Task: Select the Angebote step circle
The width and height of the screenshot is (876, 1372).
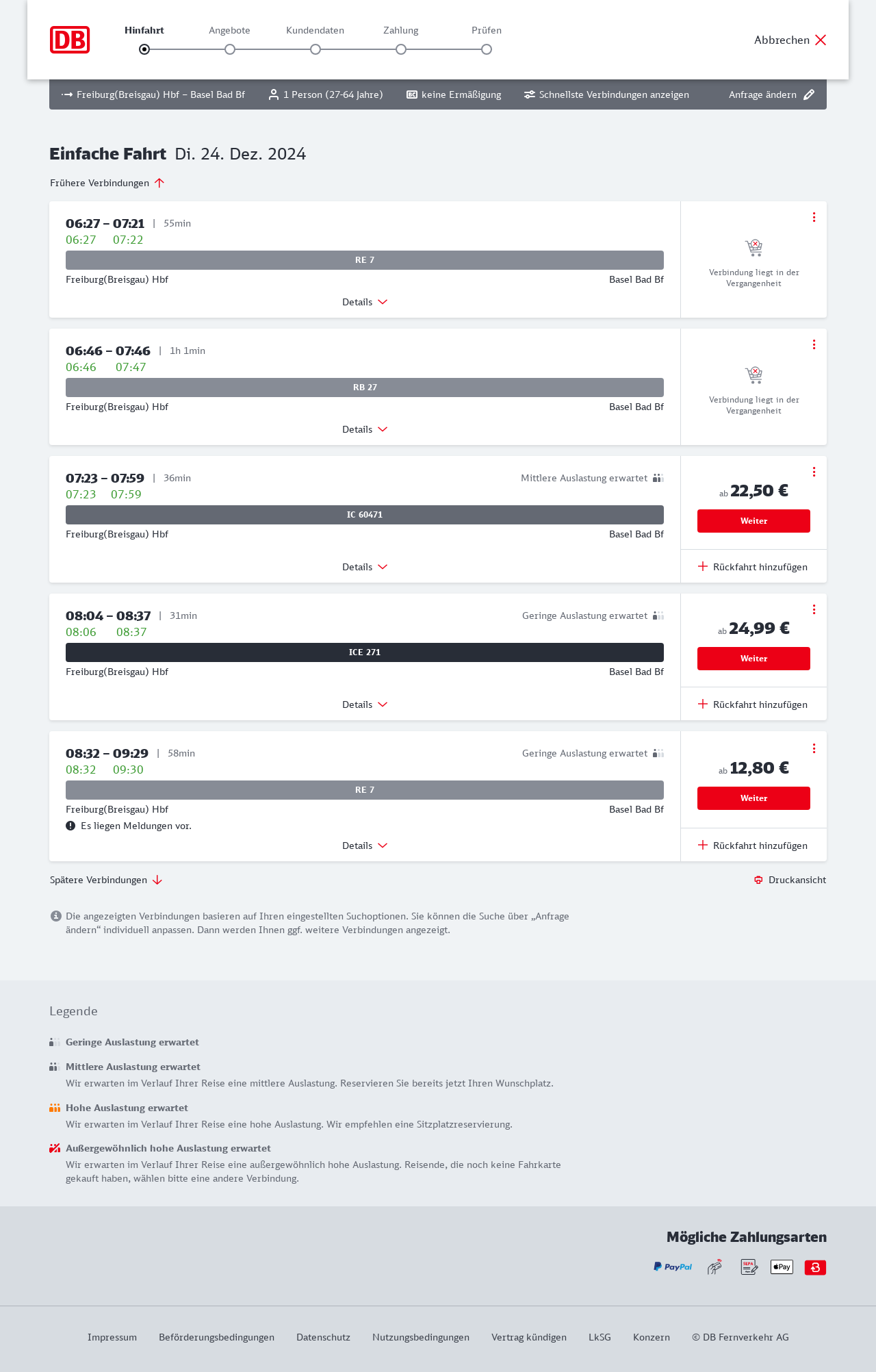Action: tap(230, 49)
